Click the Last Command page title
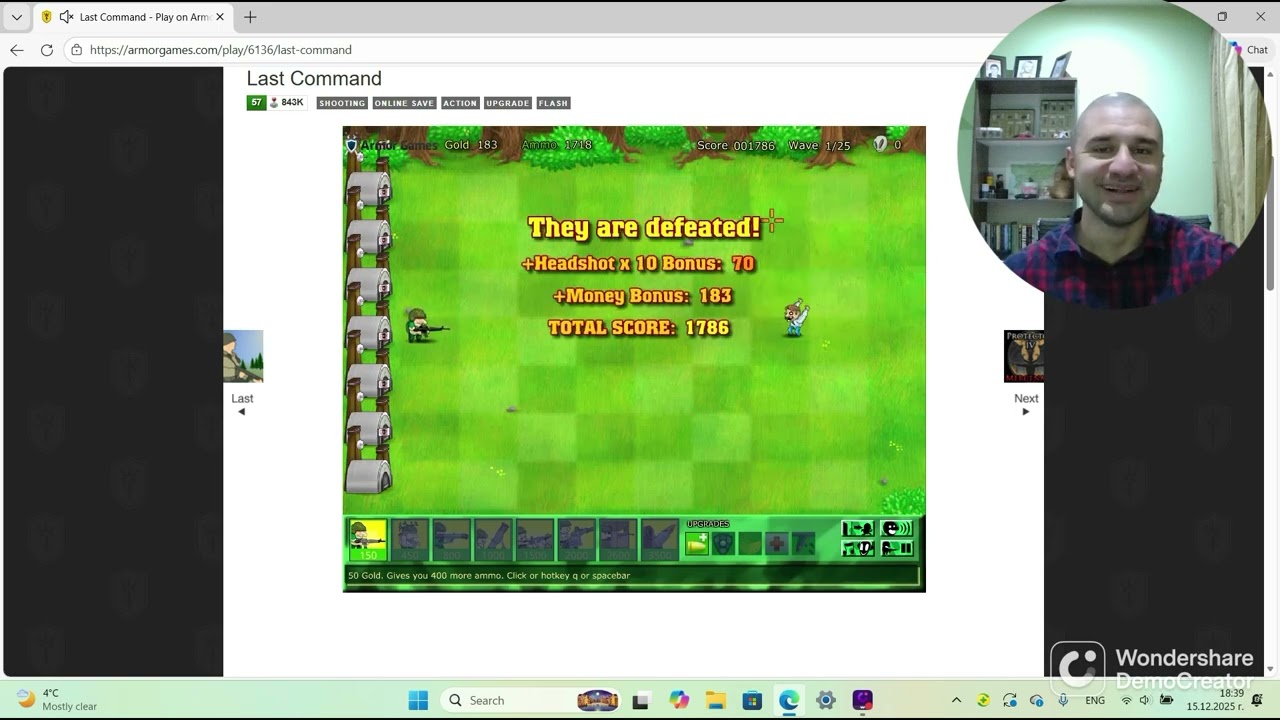Viewport: 1280px width, 720px height. click(x=314, y=79)
